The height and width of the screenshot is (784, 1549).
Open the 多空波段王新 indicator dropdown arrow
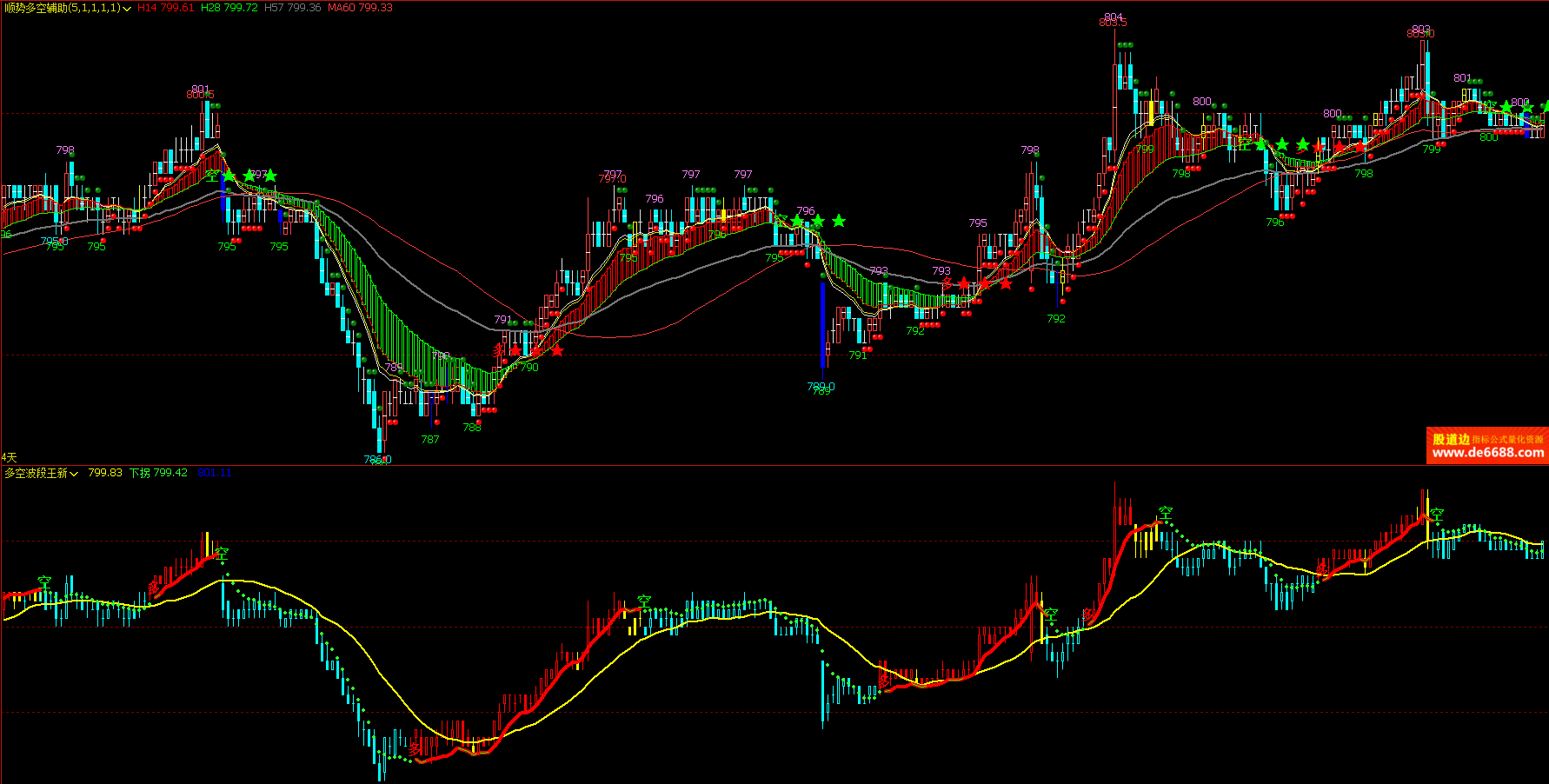coord(75,474)
